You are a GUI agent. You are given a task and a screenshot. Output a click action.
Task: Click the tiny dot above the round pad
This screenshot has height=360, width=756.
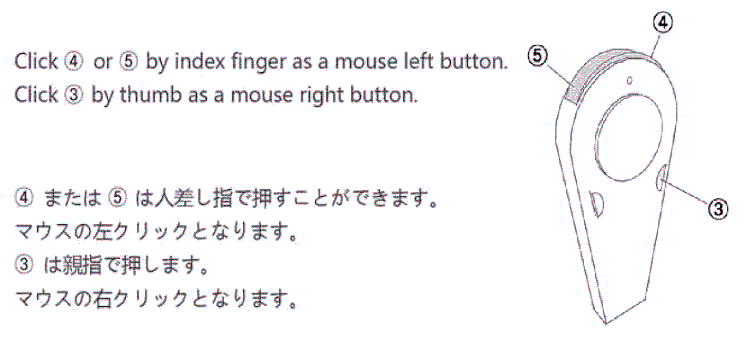[x=629, y=81]
